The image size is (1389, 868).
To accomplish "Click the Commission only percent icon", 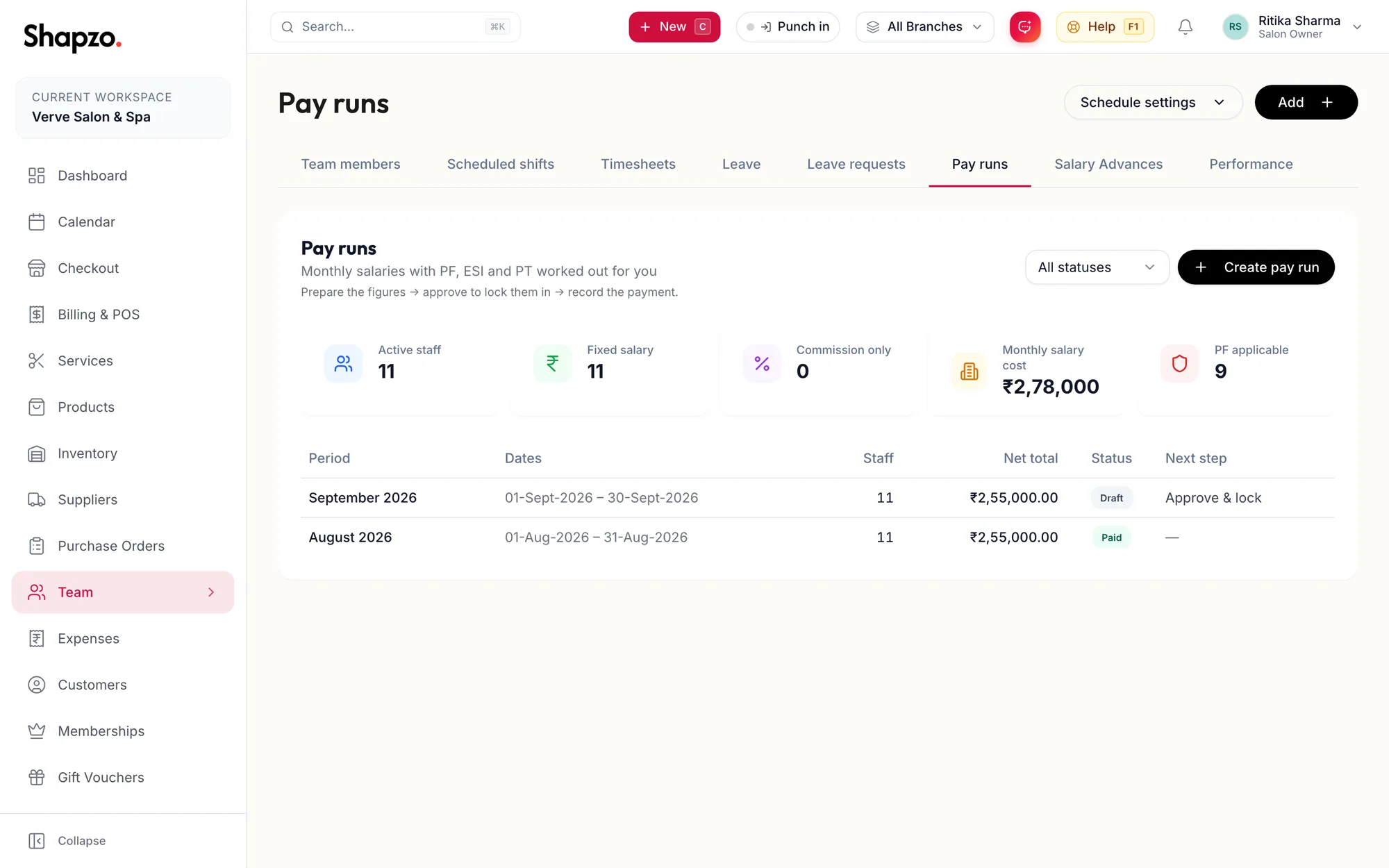I will [x=762, y=363].
